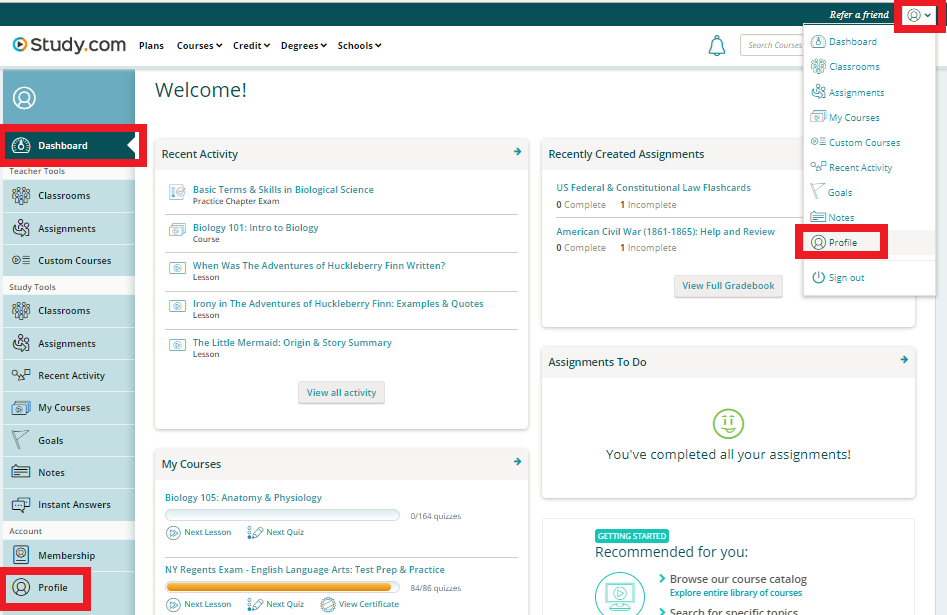The height and width of the screenshot is (615, 947).
Task: Click the Recent Activity panel arrow icon
Action: (x=517, y=152)
